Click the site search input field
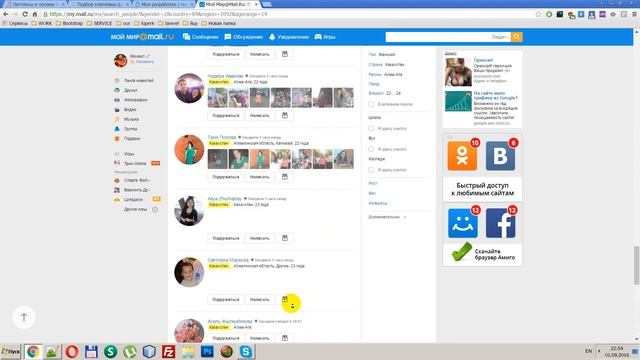Screen dimensions: 640x360 (x=448, y=37)
